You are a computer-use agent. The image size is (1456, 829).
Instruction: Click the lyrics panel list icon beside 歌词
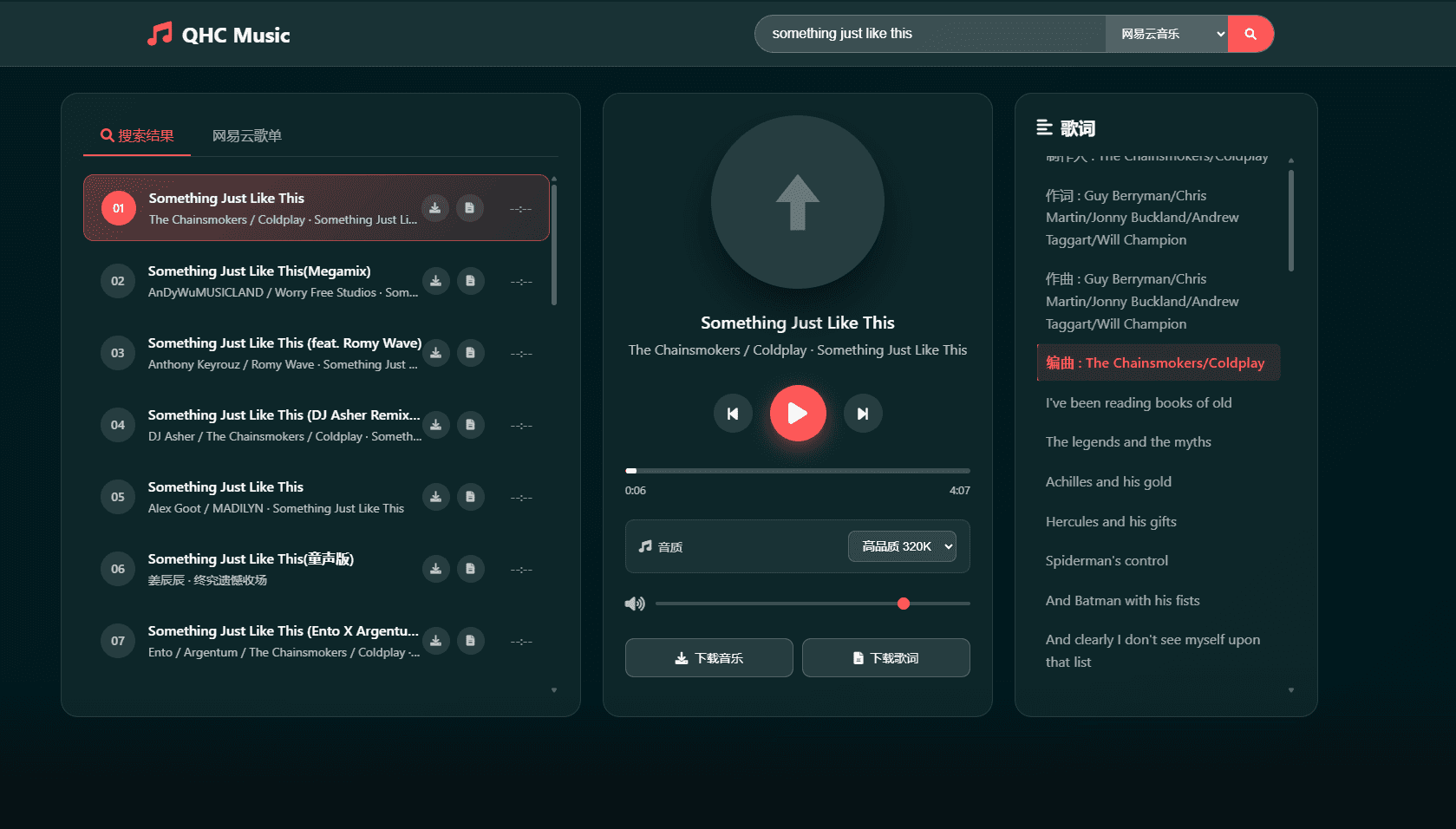tap(1044, 128)
